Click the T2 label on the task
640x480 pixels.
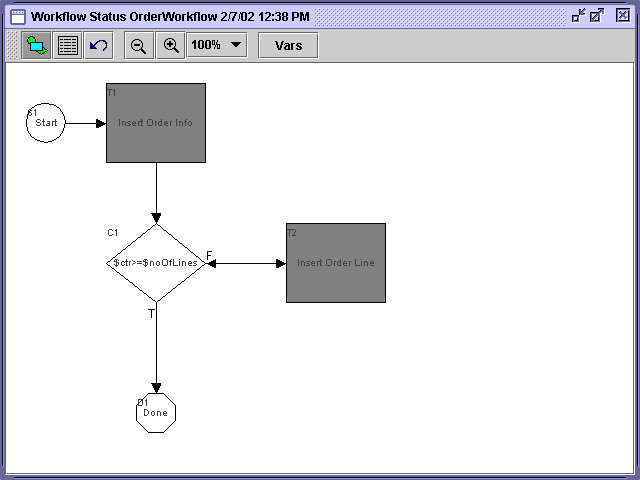pyautogui.click(x=291, y=233)
